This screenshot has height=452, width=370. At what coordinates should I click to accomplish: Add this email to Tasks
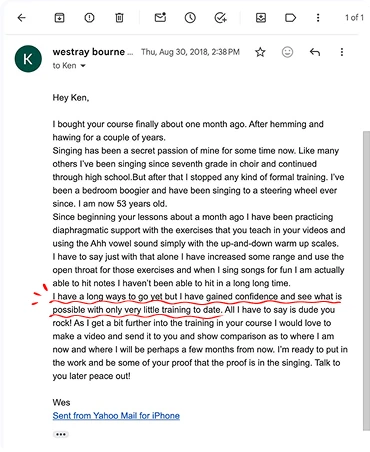pyautogui.click(x=220, y=18)
